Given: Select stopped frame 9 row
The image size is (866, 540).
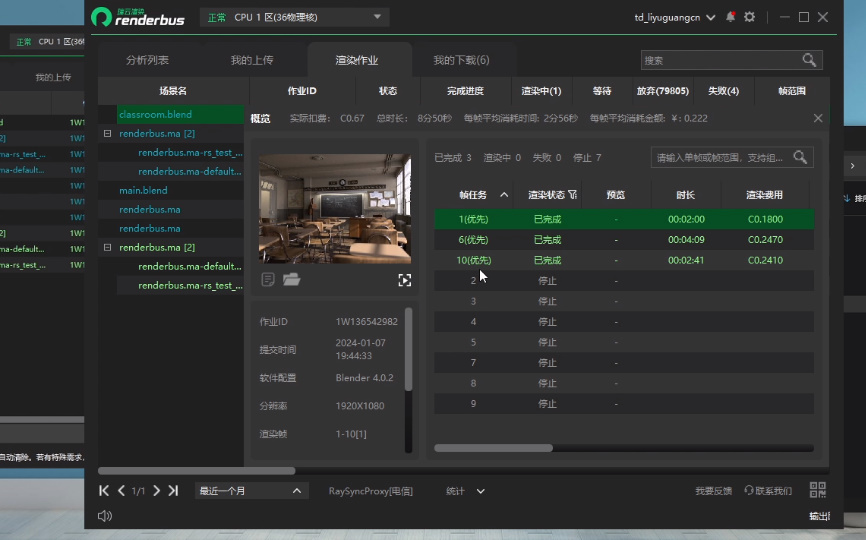Looking at the screenshot, I should point(624,404).
